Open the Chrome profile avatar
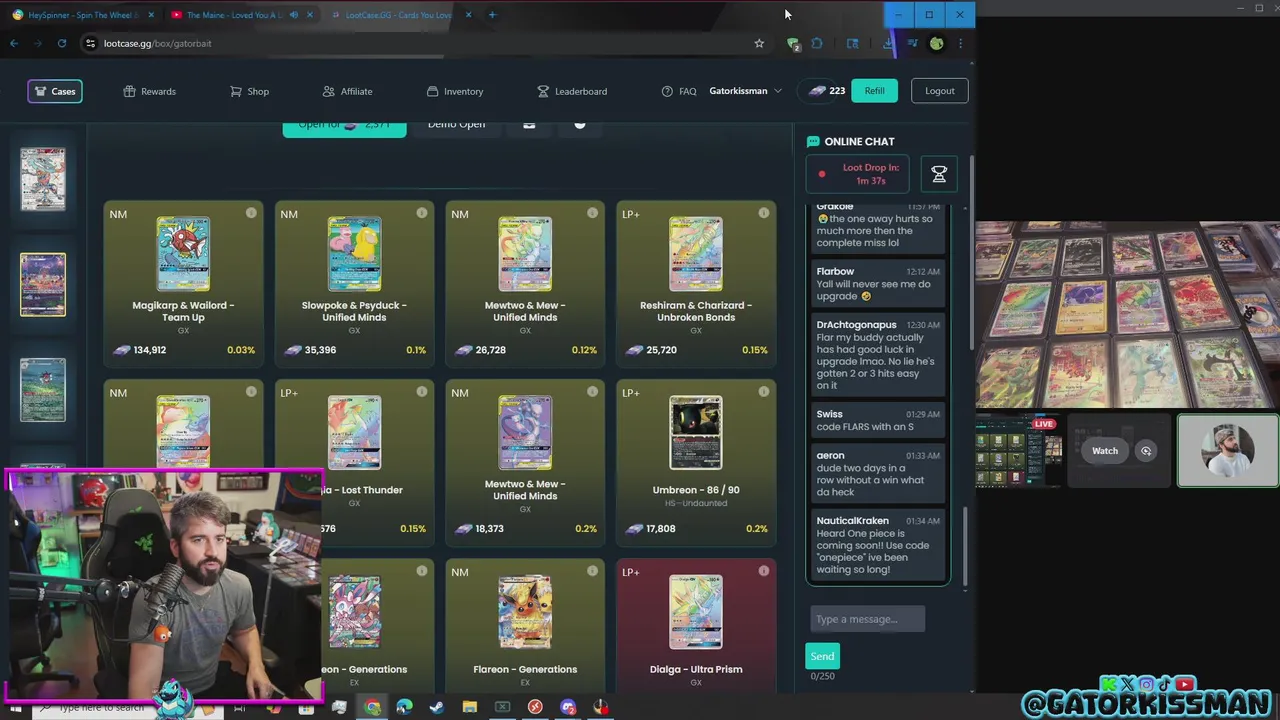Screen dimensions: 1280x720 pos(936,43)
